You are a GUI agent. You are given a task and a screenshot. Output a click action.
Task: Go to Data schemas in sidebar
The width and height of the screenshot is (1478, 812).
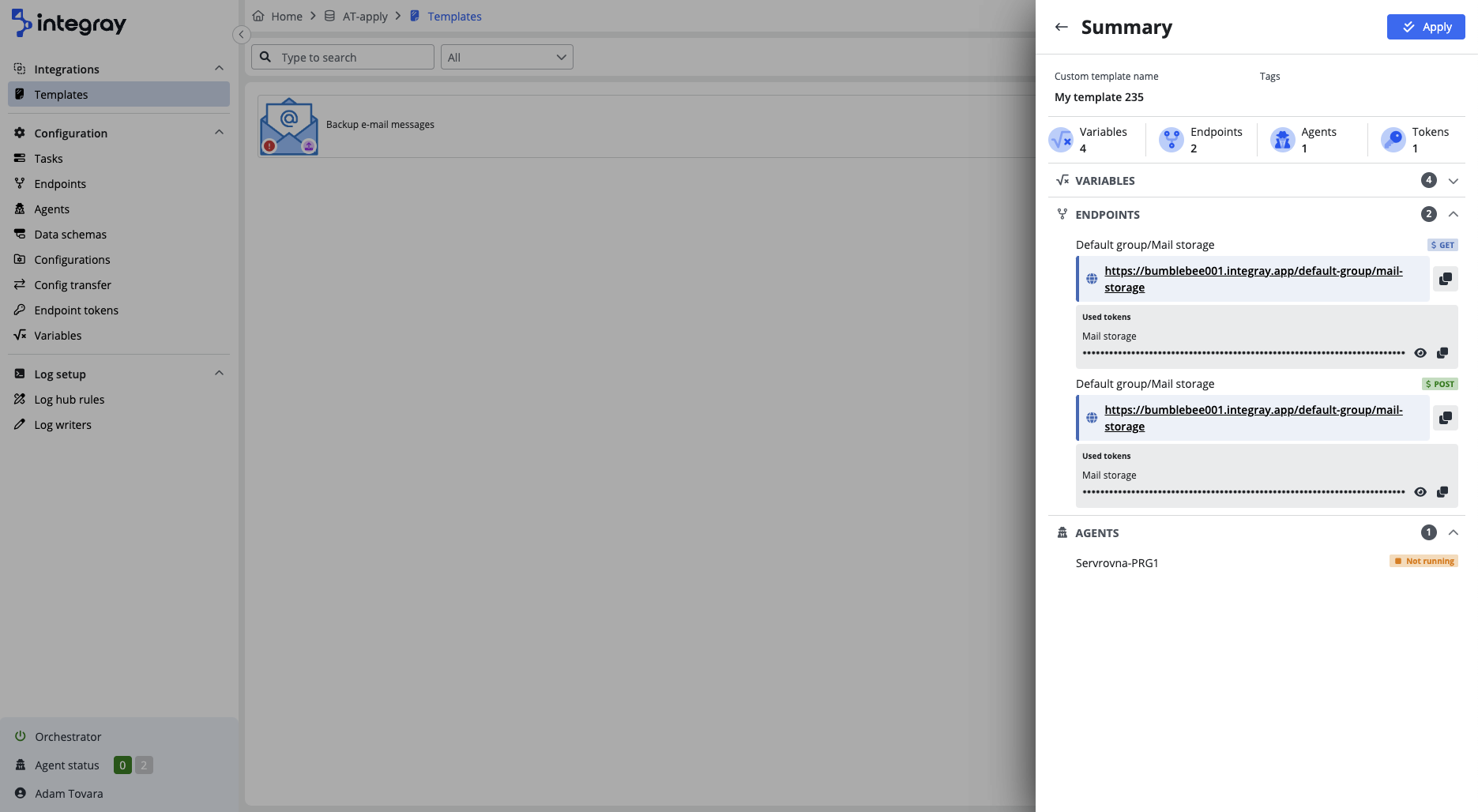tap(70, 235)
